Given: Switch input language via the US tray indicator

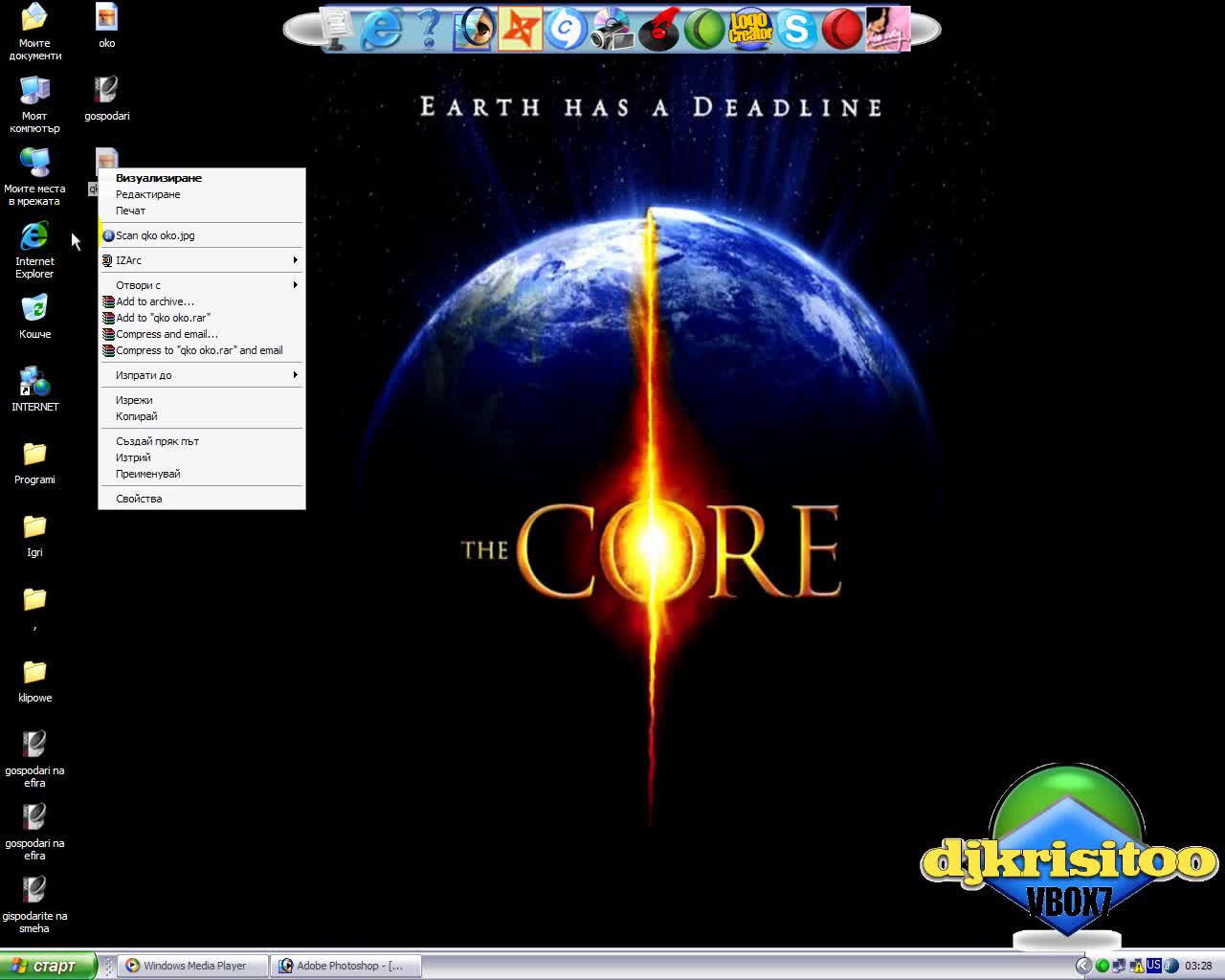Looking at the screenshot, I should [x=1154, y=966].
